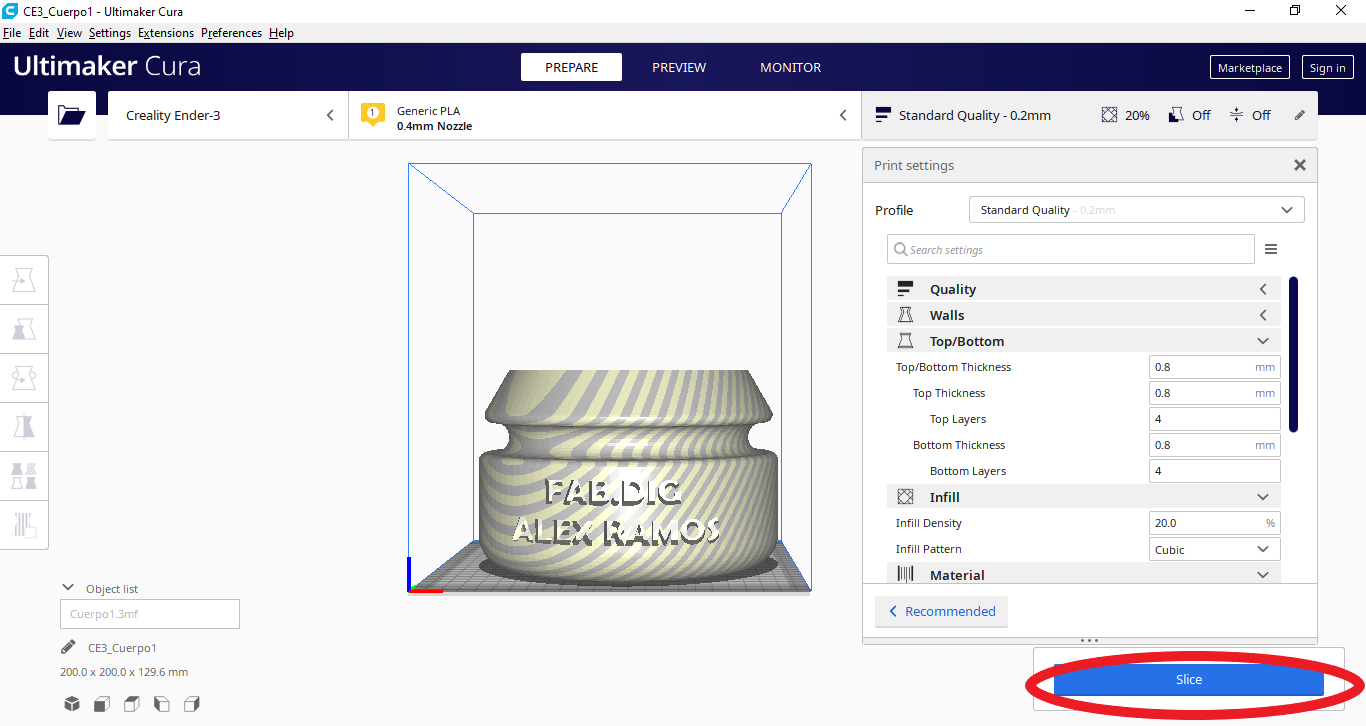Edit the Top Layers value
Viewport: 1366px width, 726px height.
[1215, 419]
